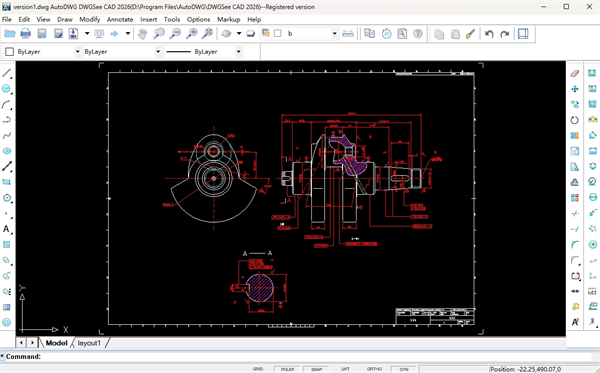Open the Insert menu
Image resolution: width=600 pixels, height=373 pixels.
pyautogui.click(x=148, y=19)
